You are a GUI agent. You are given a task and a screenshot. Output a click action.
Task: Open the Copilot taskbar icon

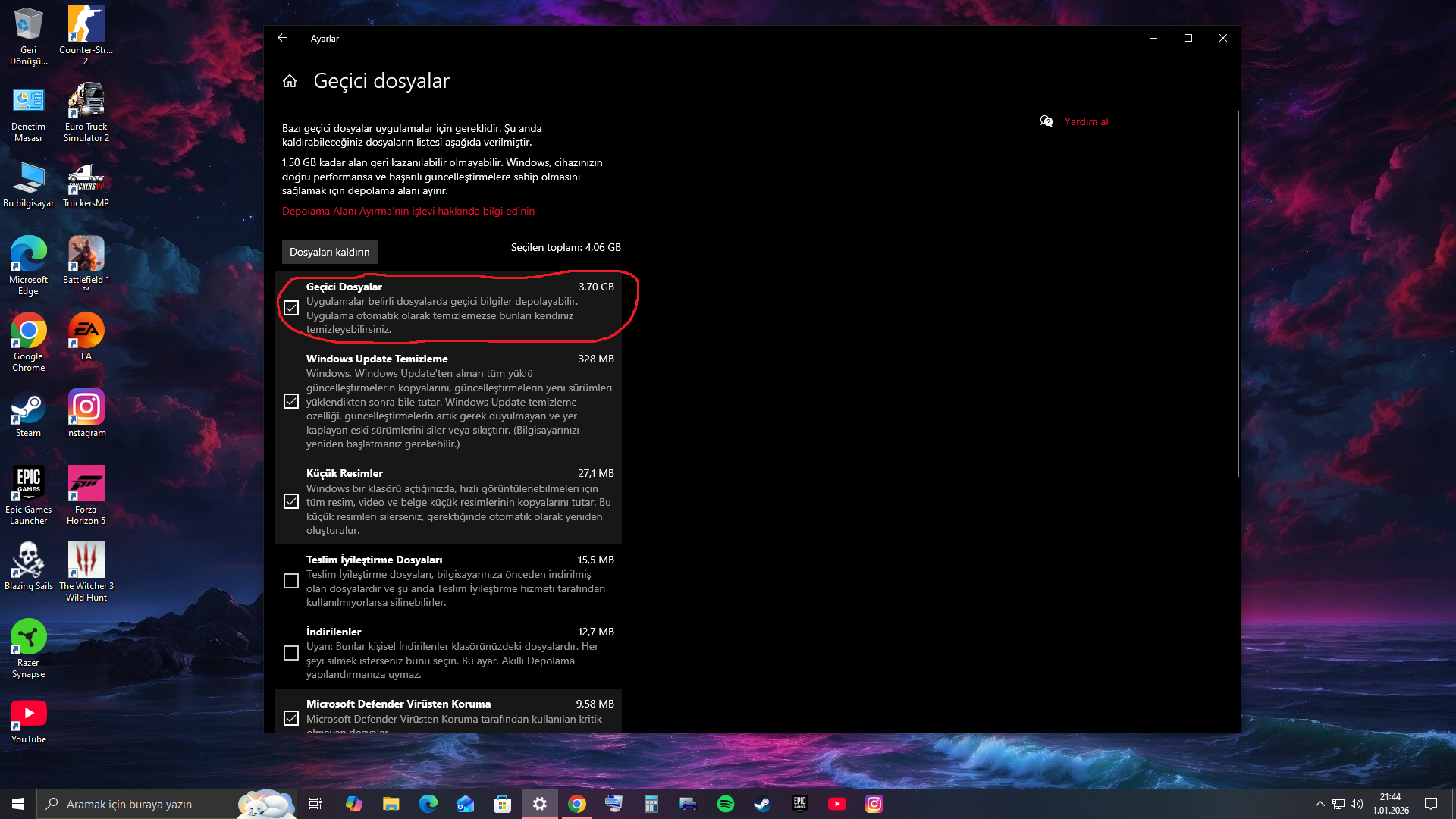pyautogui.click(x=353, y=804)
